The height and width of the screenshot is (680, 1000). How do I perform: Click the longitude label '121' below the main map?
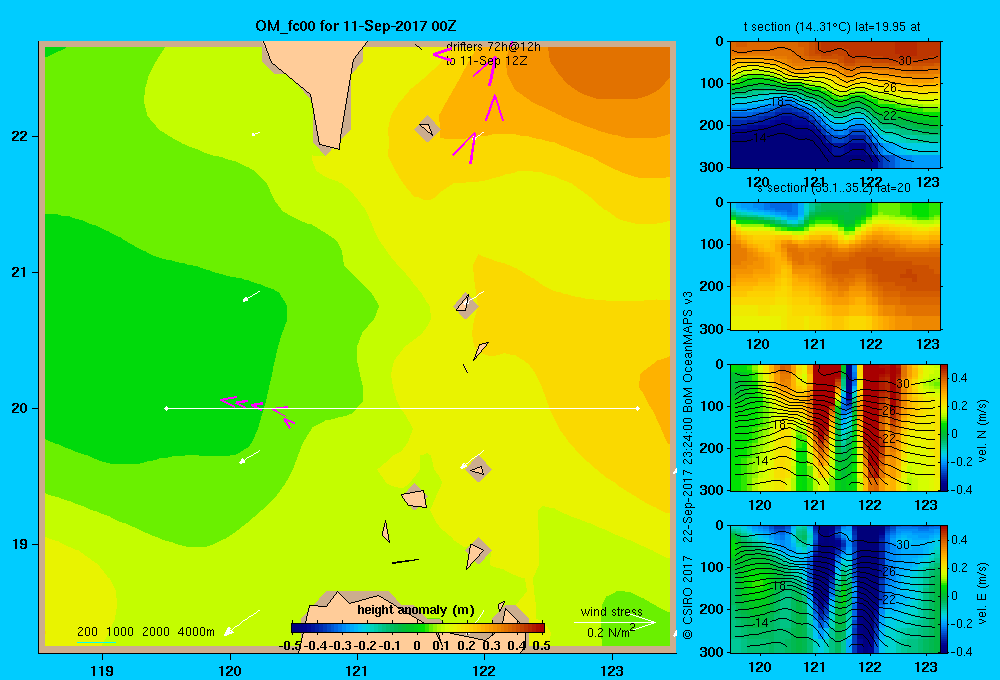357,670
